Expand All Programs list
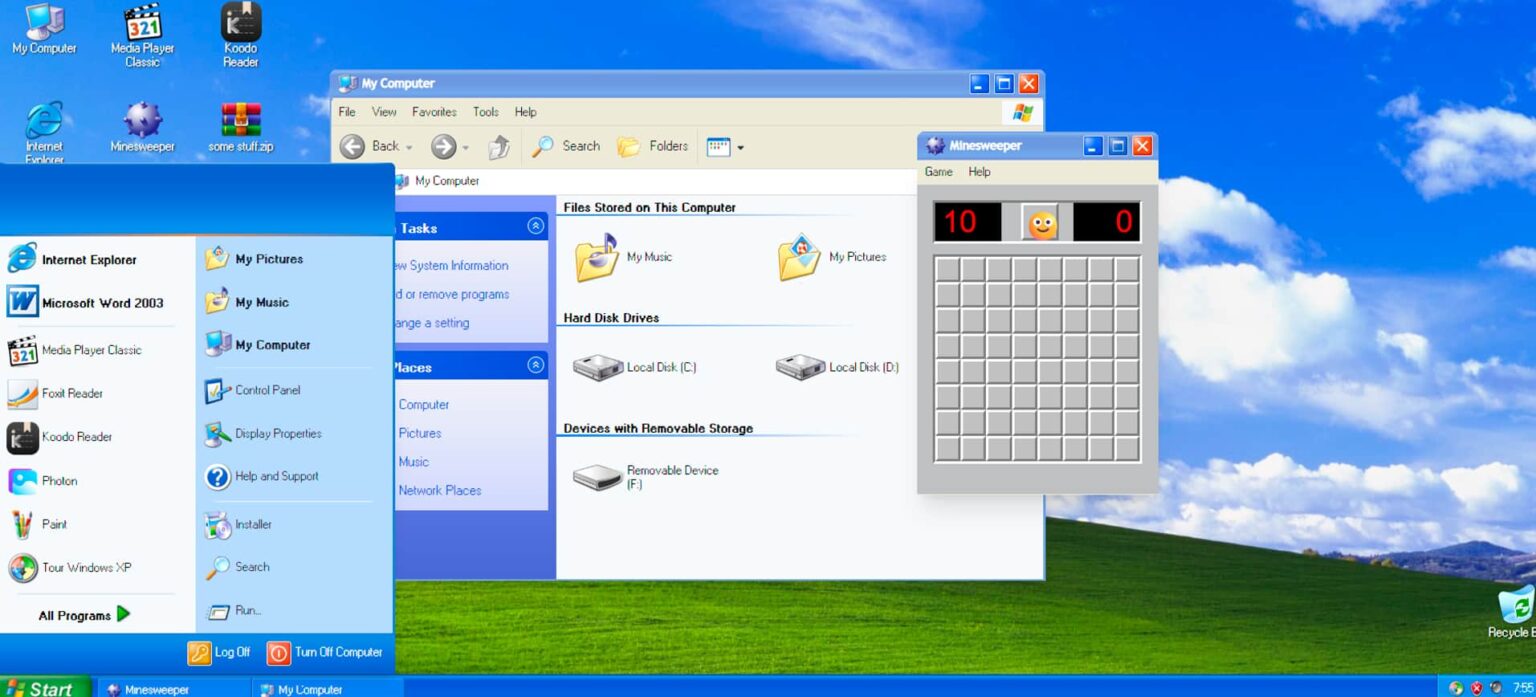 click(85, 615)
